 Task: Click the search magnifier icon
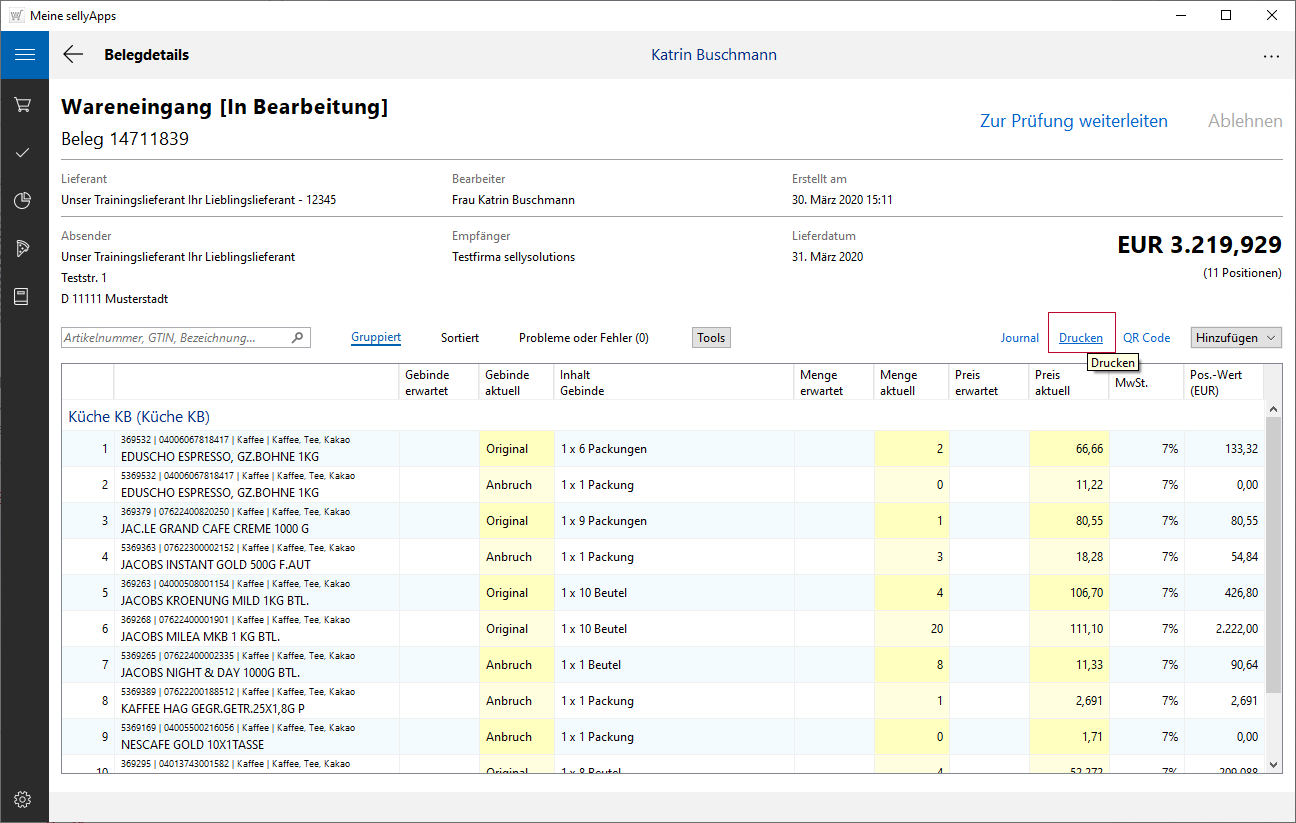pyautogui.click(x=297, y=338)
